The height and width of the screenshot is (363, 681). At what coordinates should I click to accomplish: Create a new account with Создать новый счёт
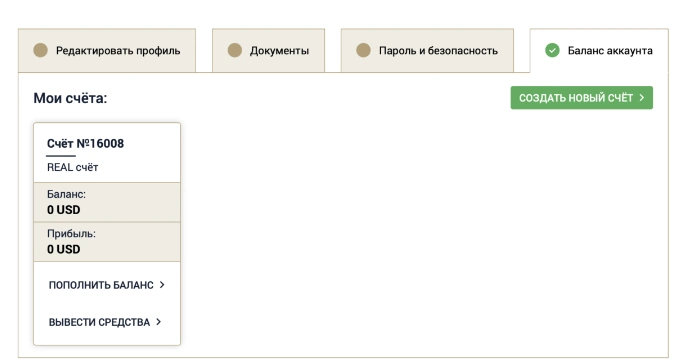582,98
